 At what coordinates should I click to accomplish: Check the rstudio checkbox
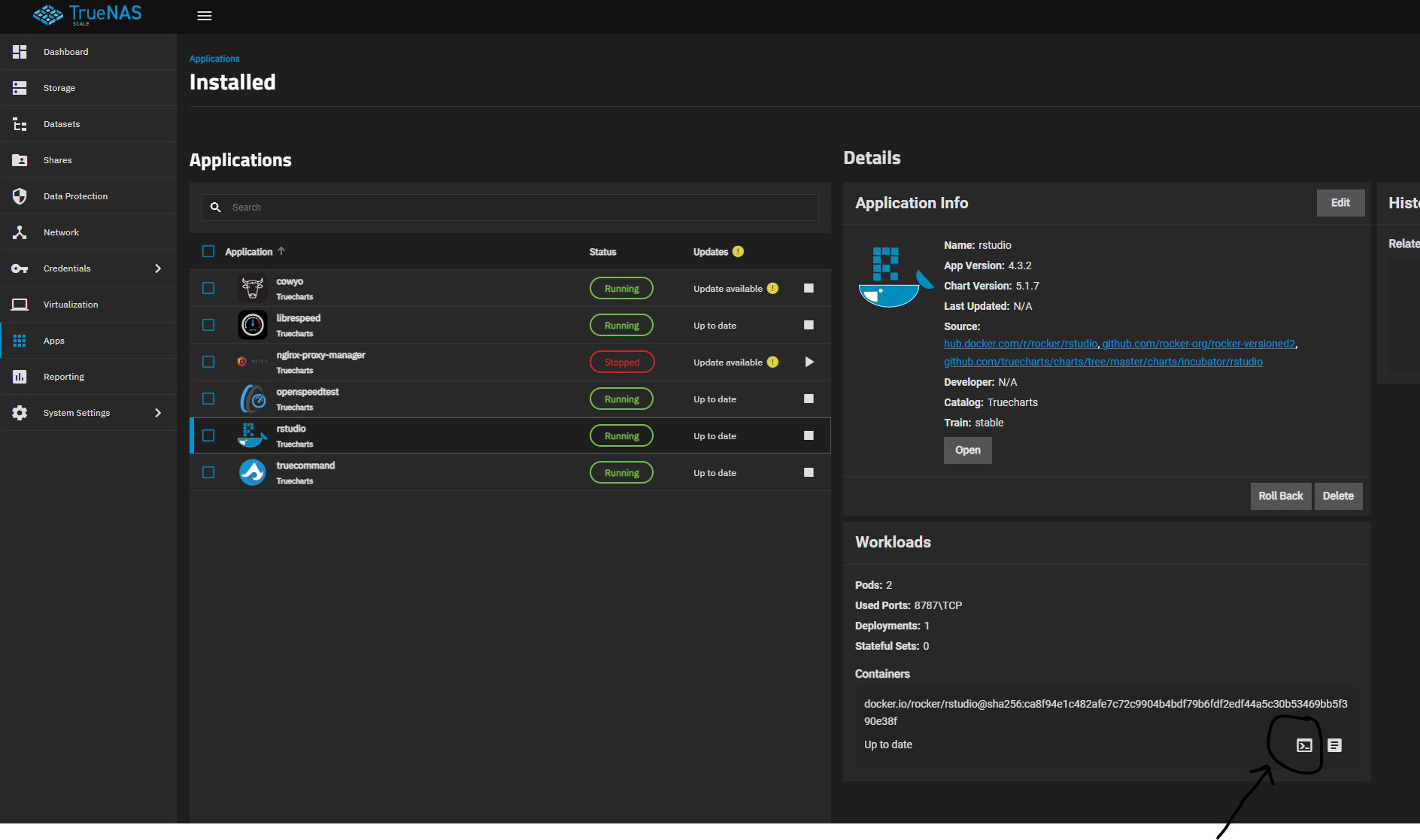point(208,435)
